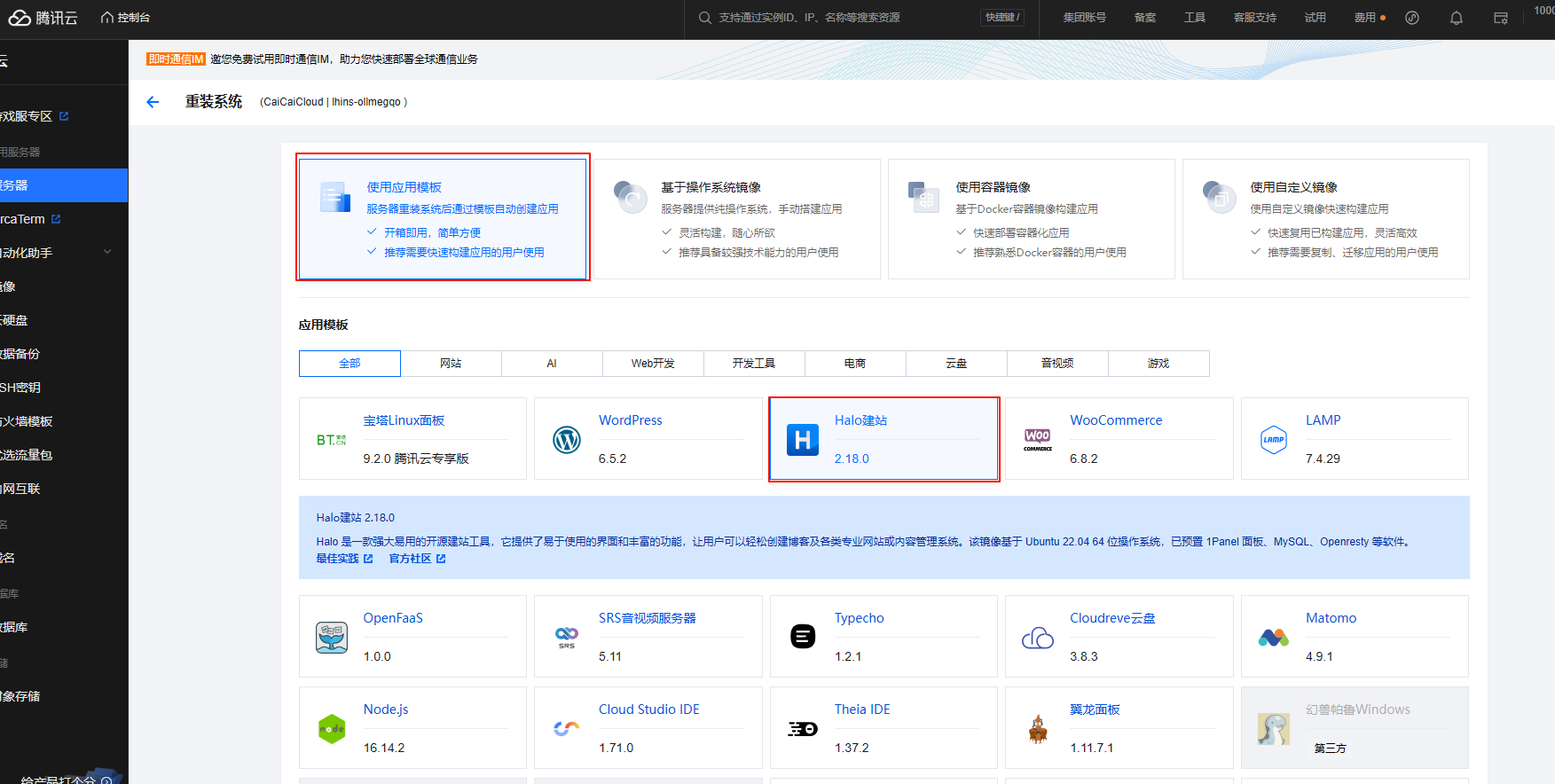The width and height of the screenshot is (1555, 784).
Task: Click the custom image card icon
Action: [x=1219, y=197]
